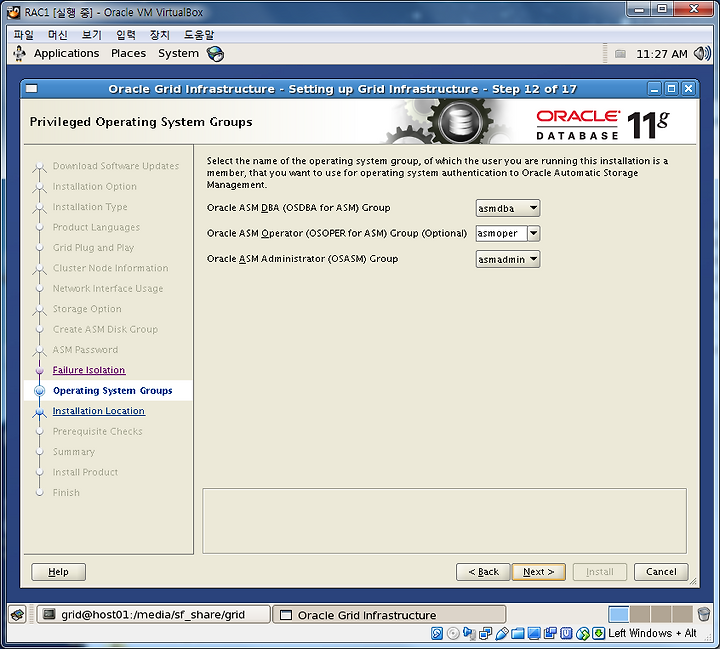The width and height of the screenshot is (720, 649).
Task: Open 장치 menu in VirtualBox
Action: click(x=159, y=35)
